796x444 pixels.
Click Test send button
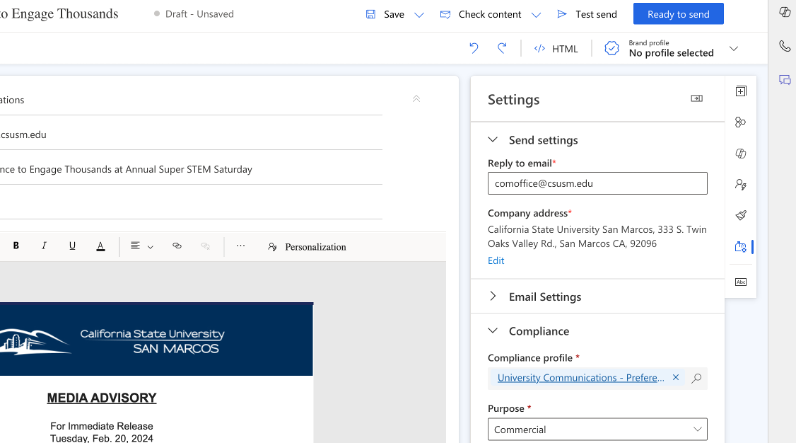587,14
